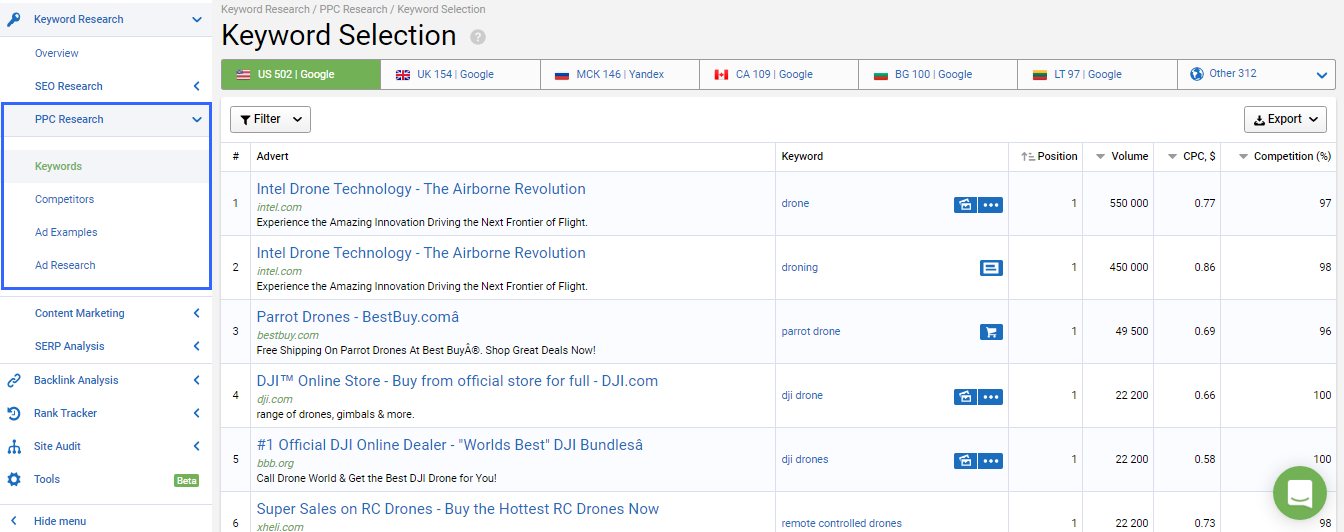The height and width of the screenshot is (532, 1344).
Task: Open 'Super Sales on RC Drones' advert title
Action: [x=458, y=509]
